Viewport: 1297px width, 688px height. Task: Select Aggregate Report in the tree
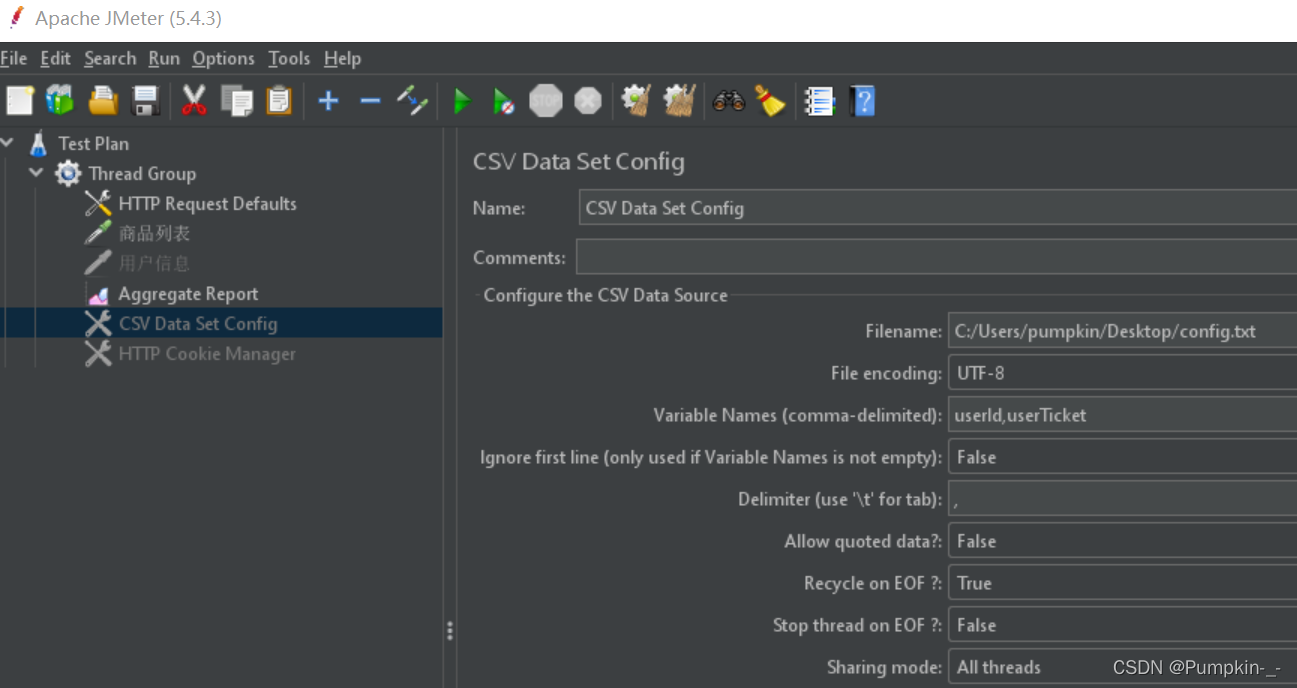[x=188, y=293]
